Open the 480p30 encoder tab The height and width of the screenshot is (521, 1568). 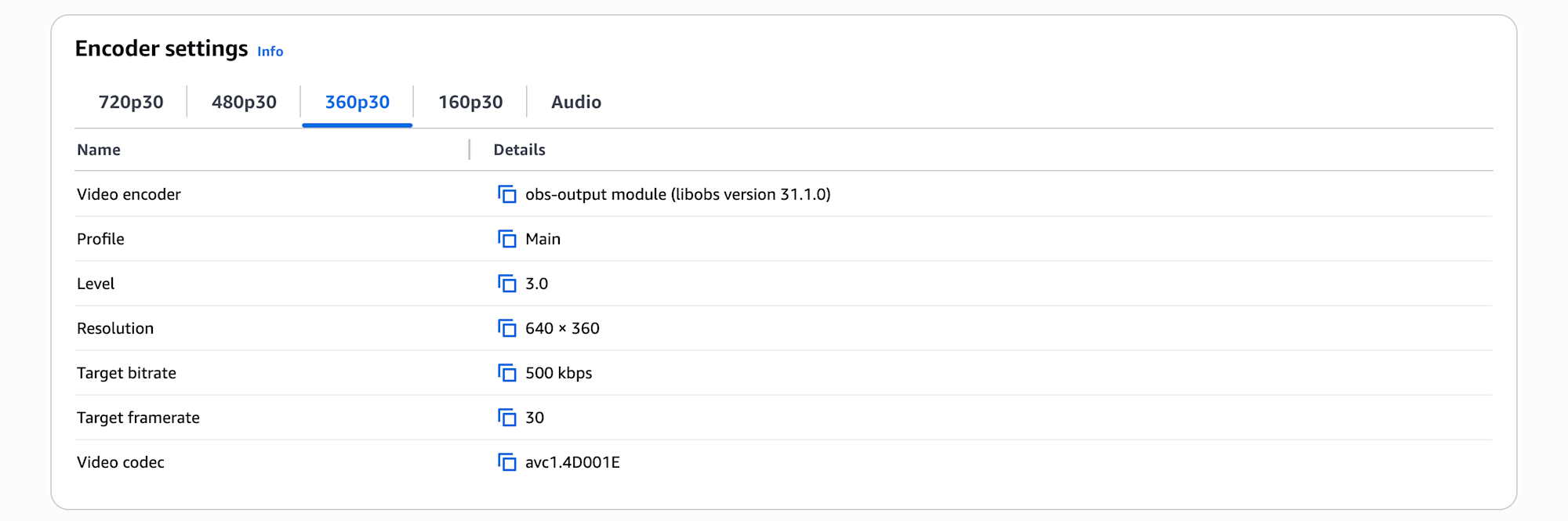point(244,102)
